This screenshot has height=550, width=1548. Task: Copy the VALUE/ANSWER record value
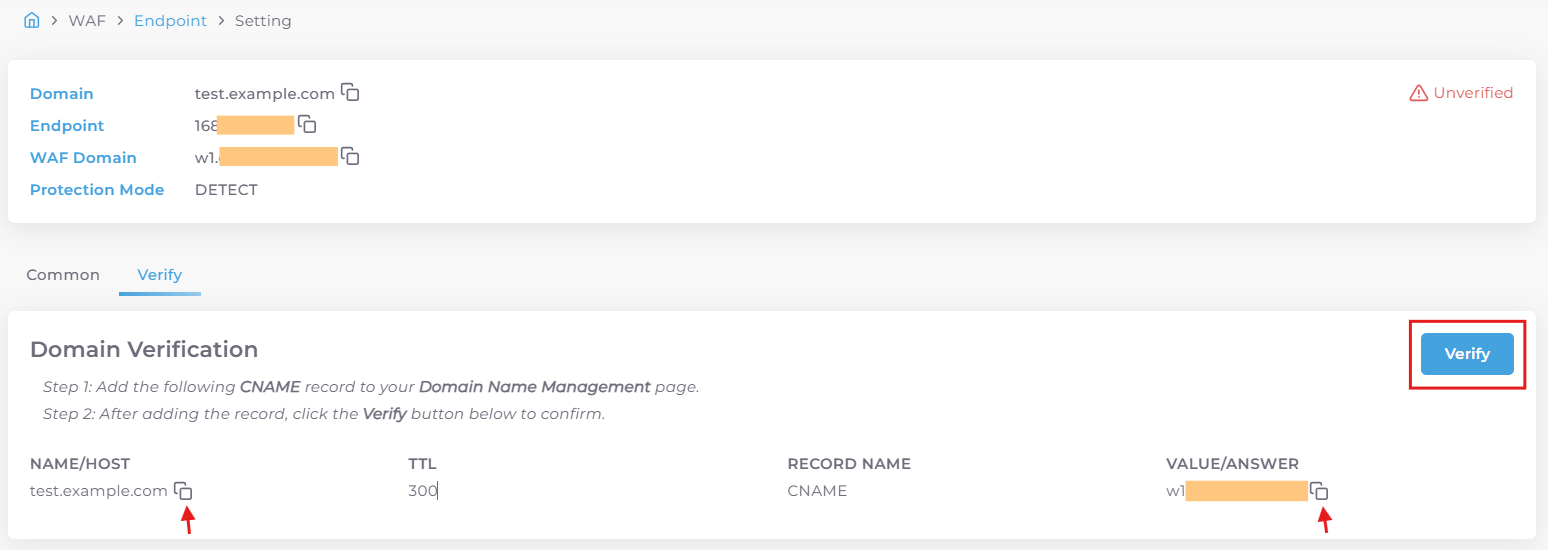(1319, 490)
